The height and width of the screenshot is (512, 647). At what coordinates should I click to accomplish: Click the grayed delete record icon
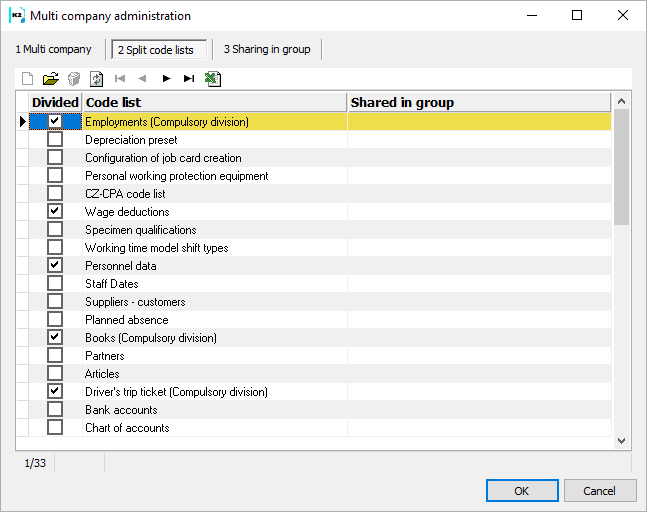pos(74,78)
